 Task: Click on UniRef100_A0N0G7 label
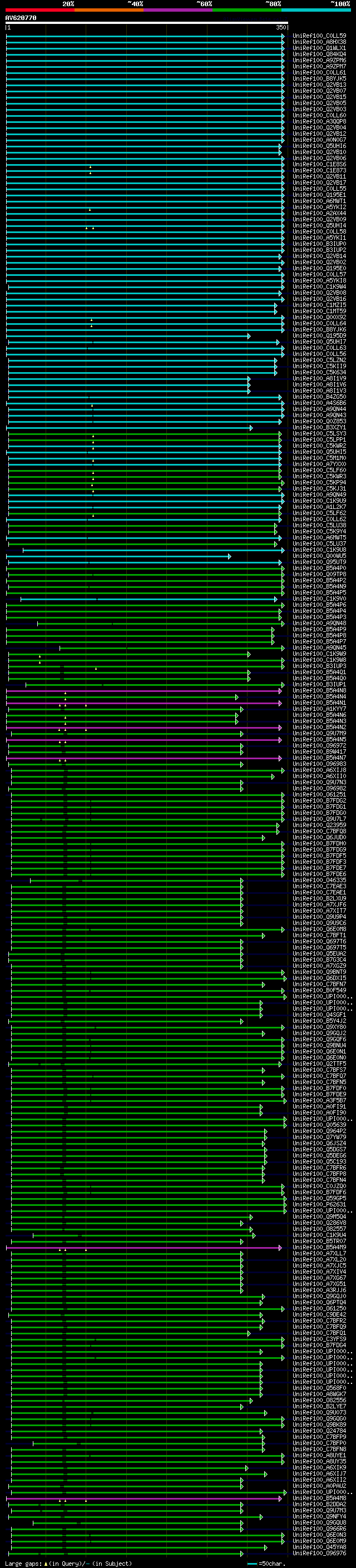point(319,140)
